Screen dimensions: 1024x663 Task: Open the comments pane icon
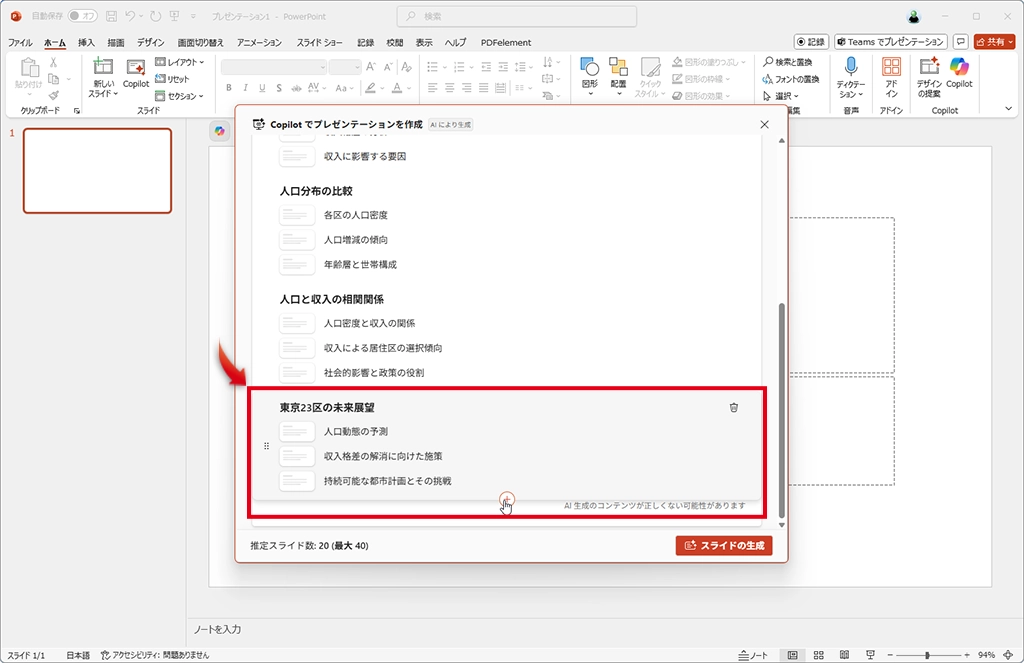tap(961, 42)
